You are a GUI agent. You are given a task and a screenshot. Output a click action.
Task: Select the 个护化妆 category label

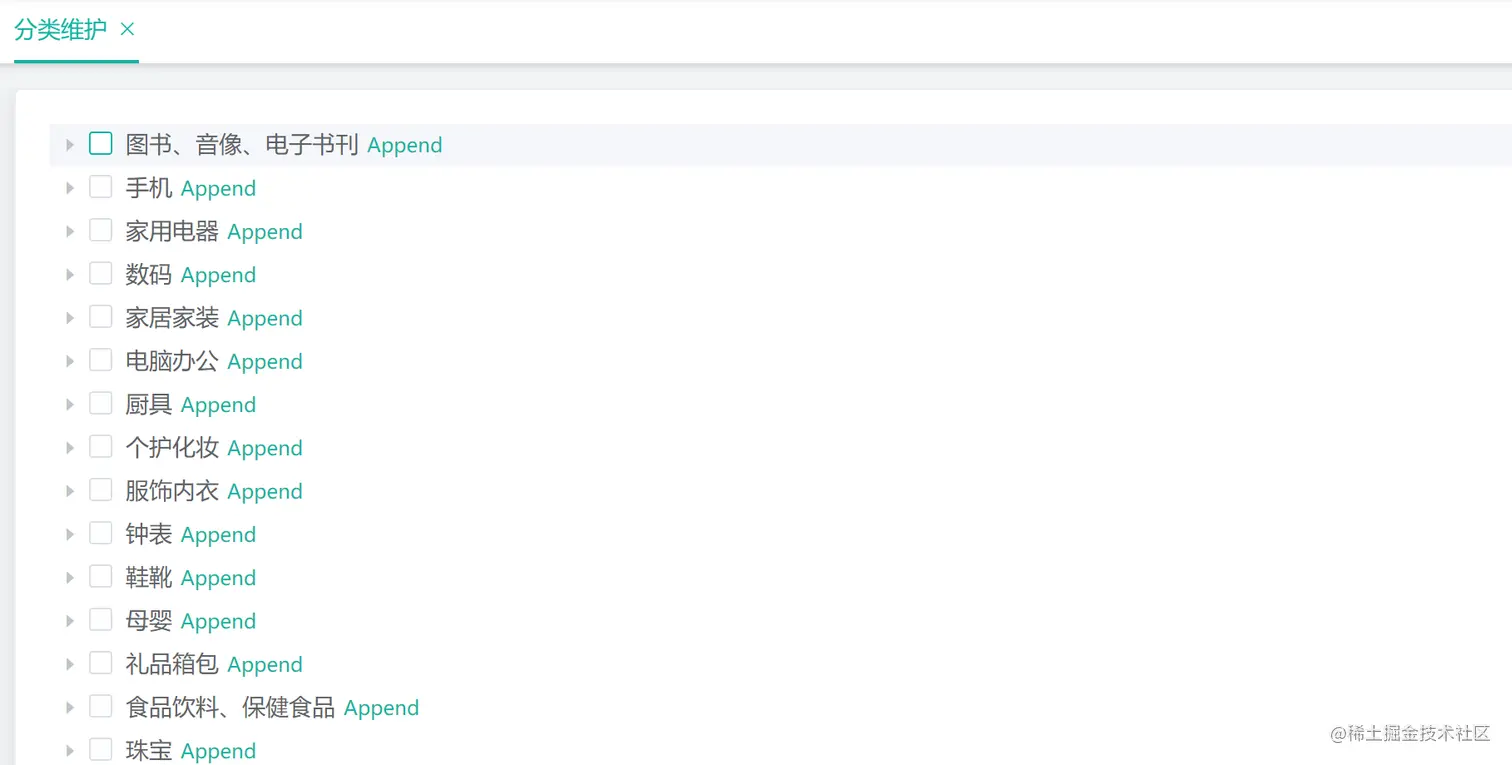pyautogui.click(x=172, y=448)
